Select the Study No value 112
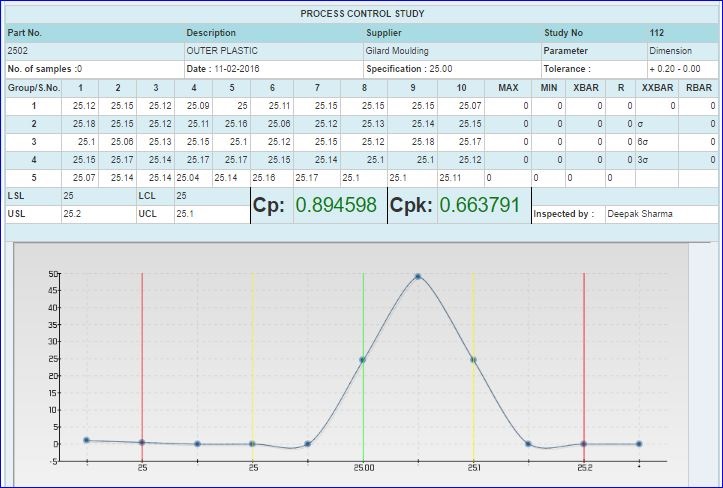 pyautogui.click(x=680, y=32)
